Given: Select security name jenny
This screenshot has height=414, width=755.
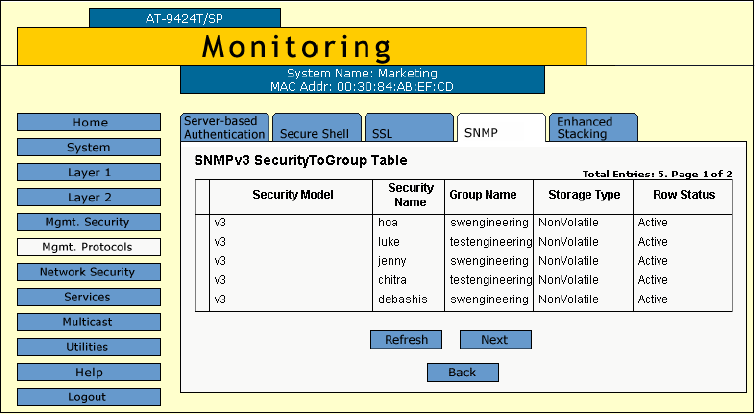Looking at the screenshot, I should point(392,261).
